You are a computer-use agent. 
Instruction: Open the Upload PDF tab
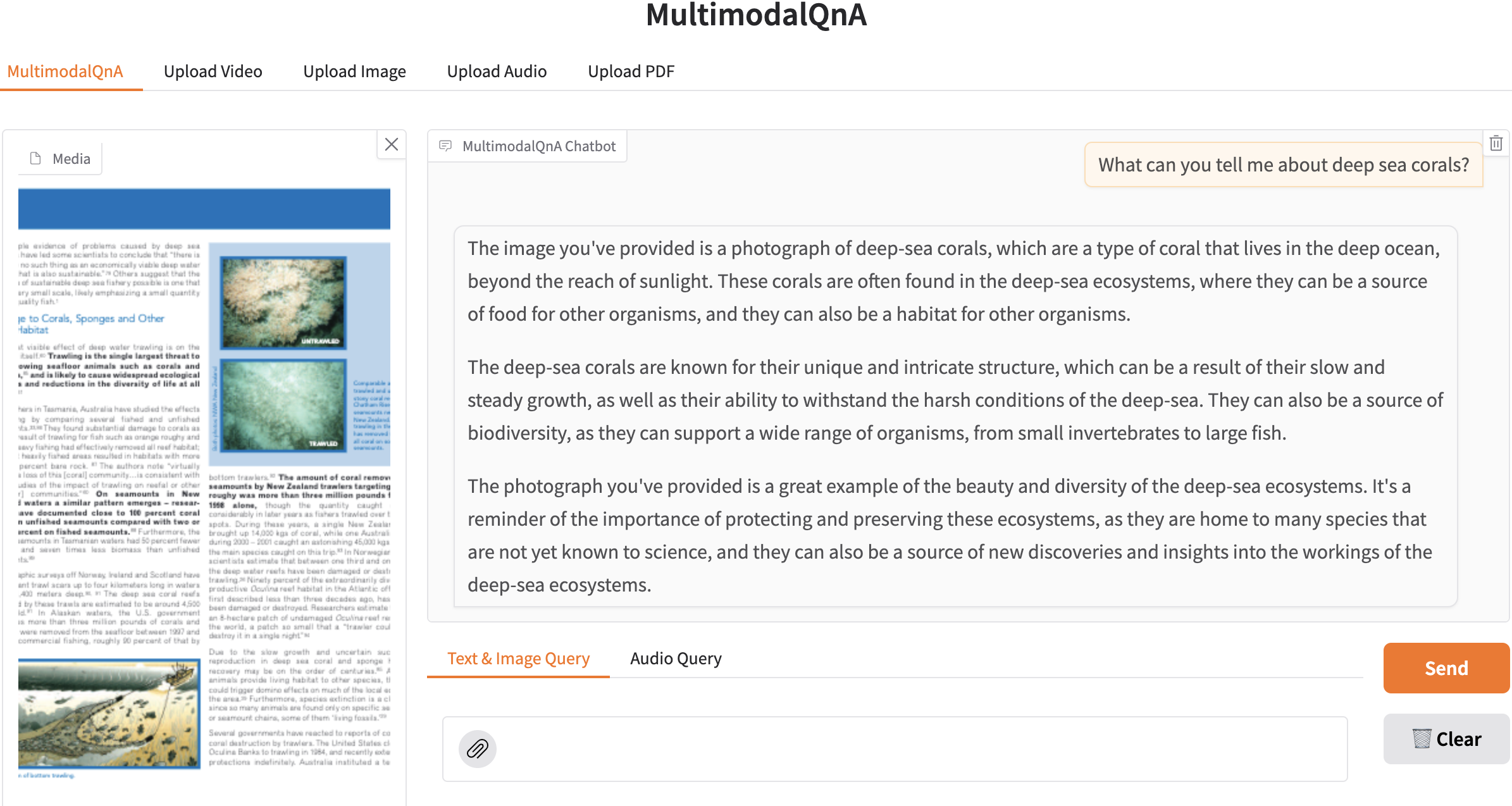(631, 71)
